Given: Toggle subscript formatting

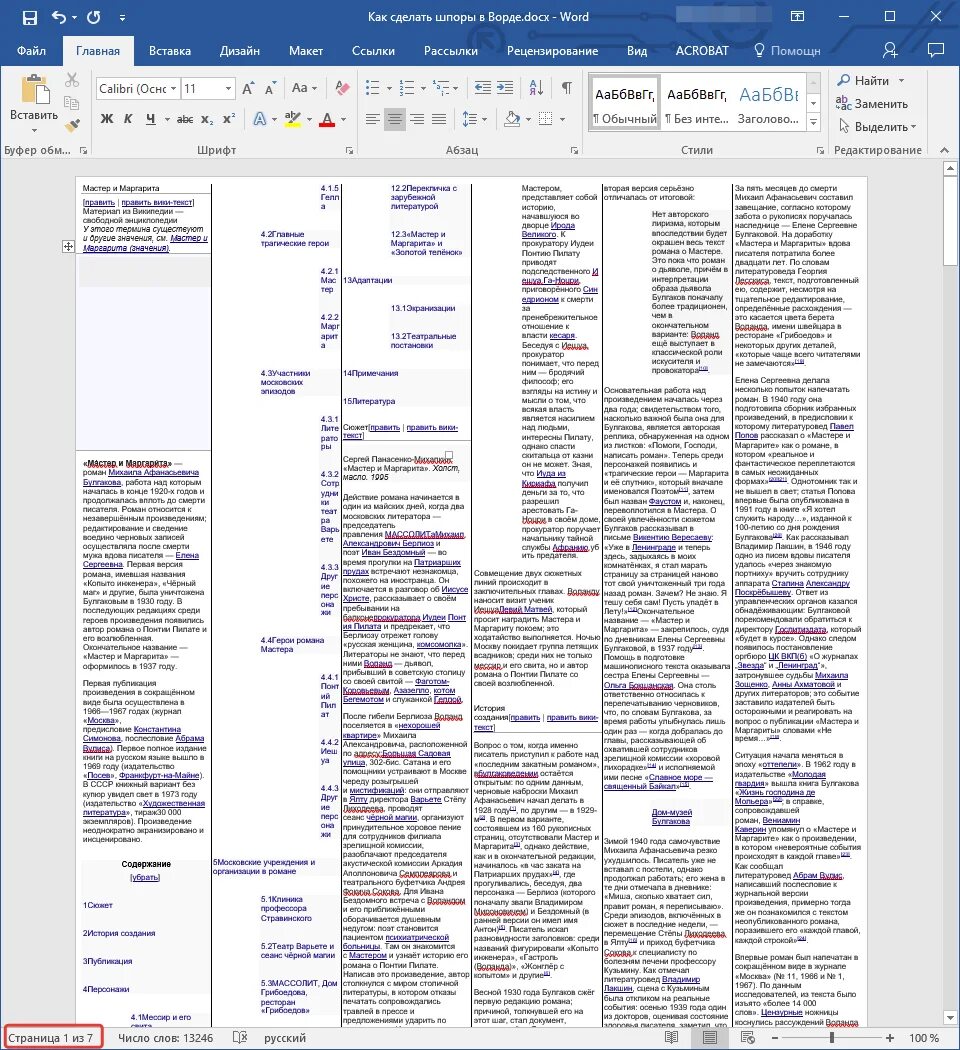Looking at the screenshot, I should [208, 119].
